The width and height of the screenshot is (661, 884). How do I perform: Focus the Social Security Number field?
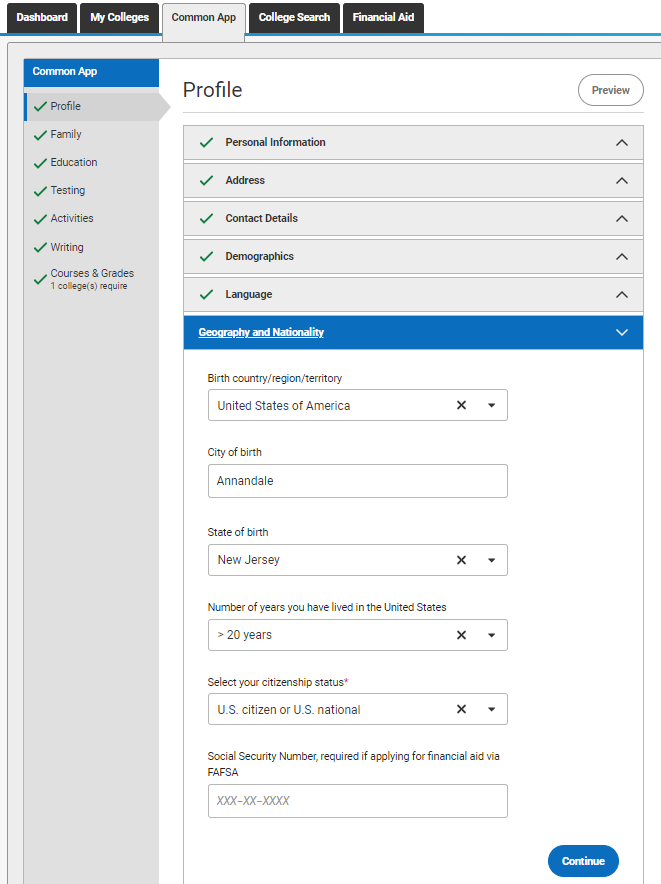coord(358,801)
